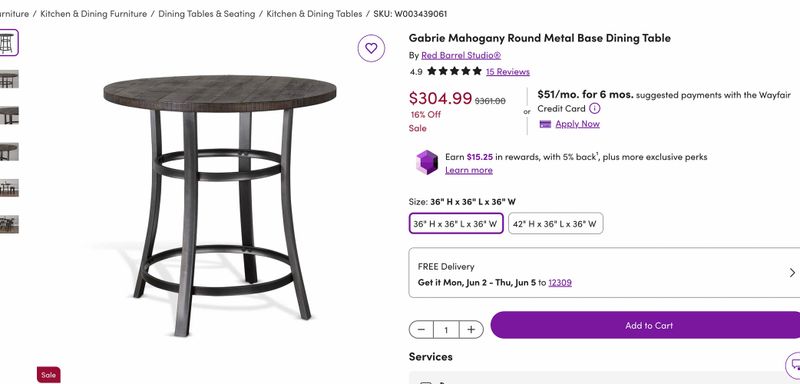The width and height of the screenshot is (800, 384).
Task: Go to Dining Tables & Seating breadcrumb
Action: [207, 14]
